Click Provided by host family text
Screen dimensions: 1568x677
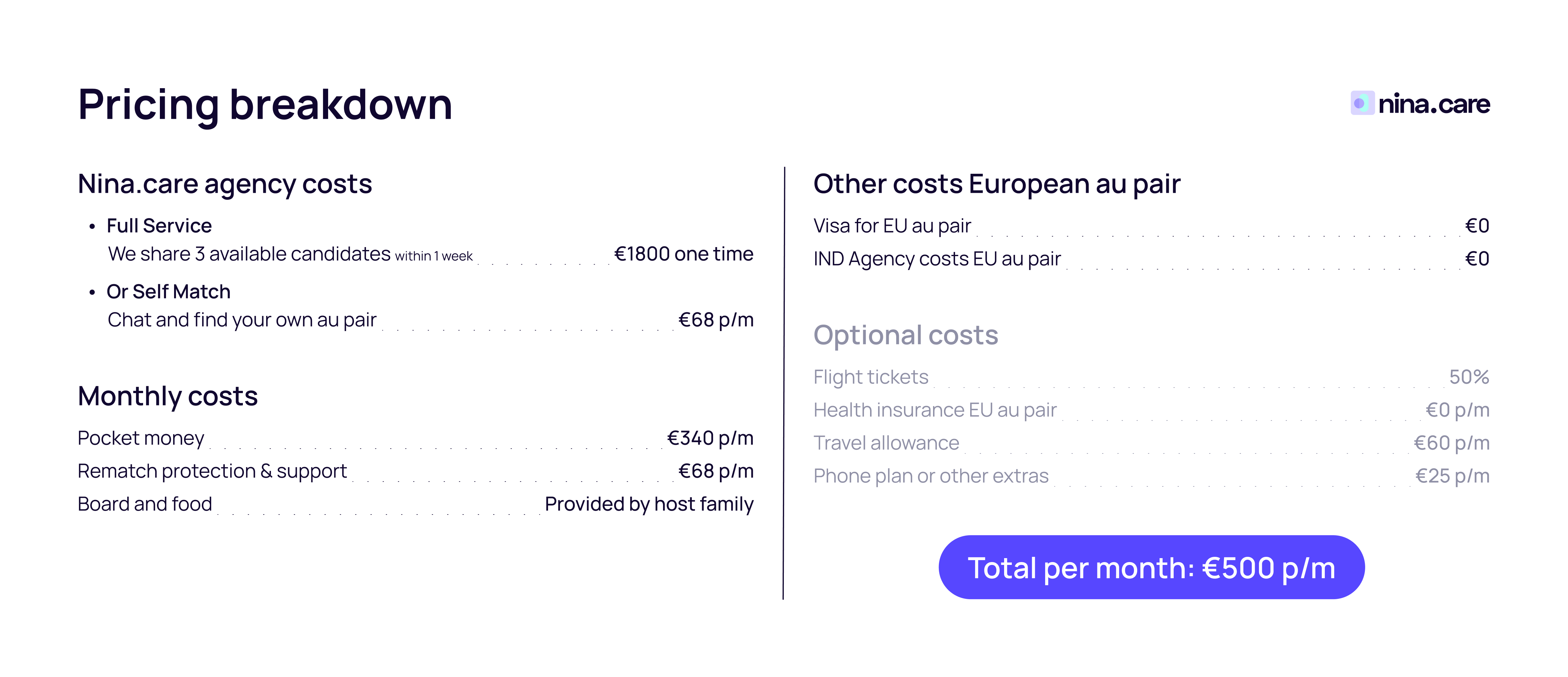tap(649, 504)
